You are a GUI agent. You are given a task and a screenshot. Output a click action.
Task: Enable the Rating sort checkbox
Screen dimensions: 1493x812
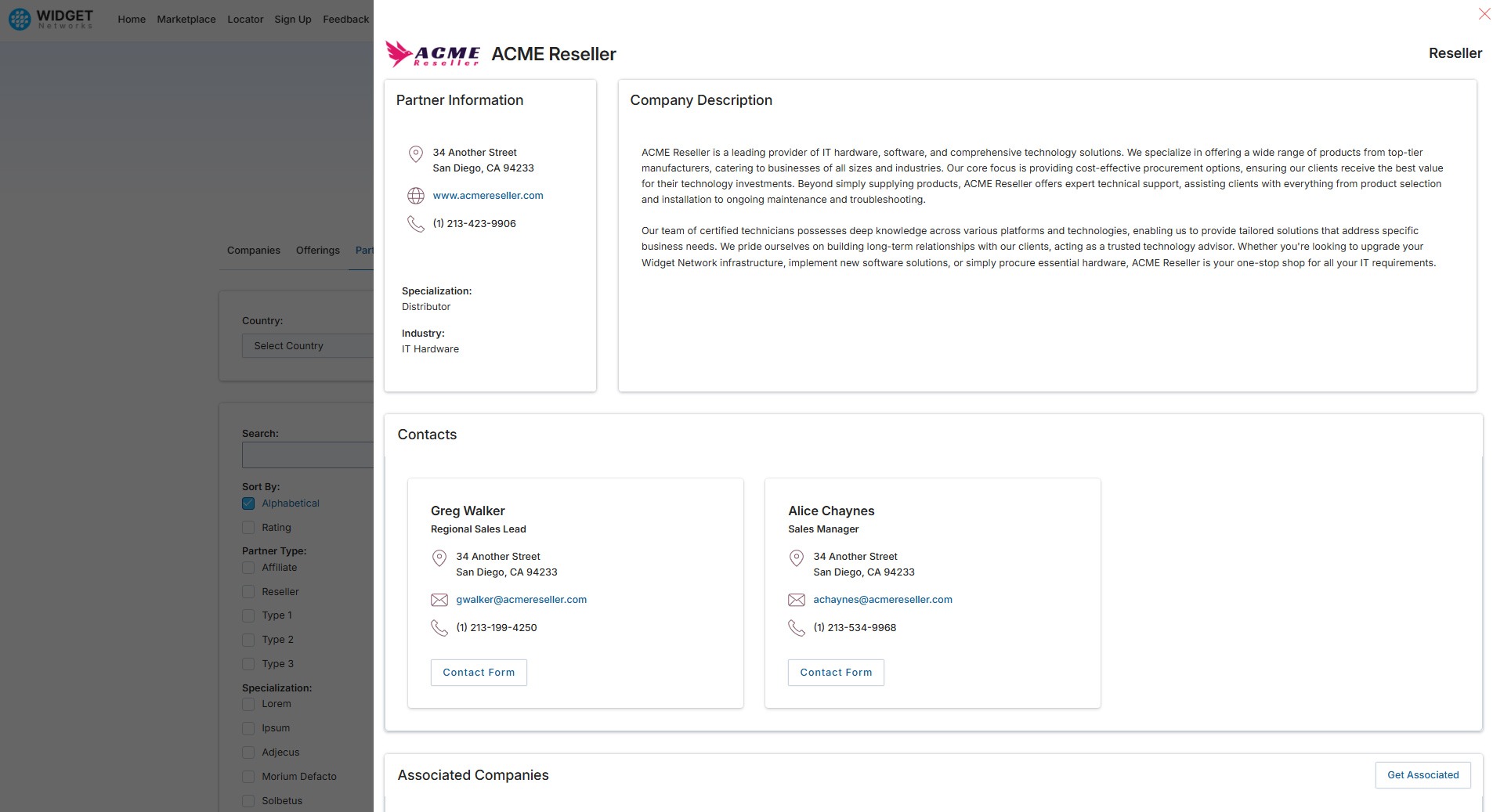click(x=248, y=528)
